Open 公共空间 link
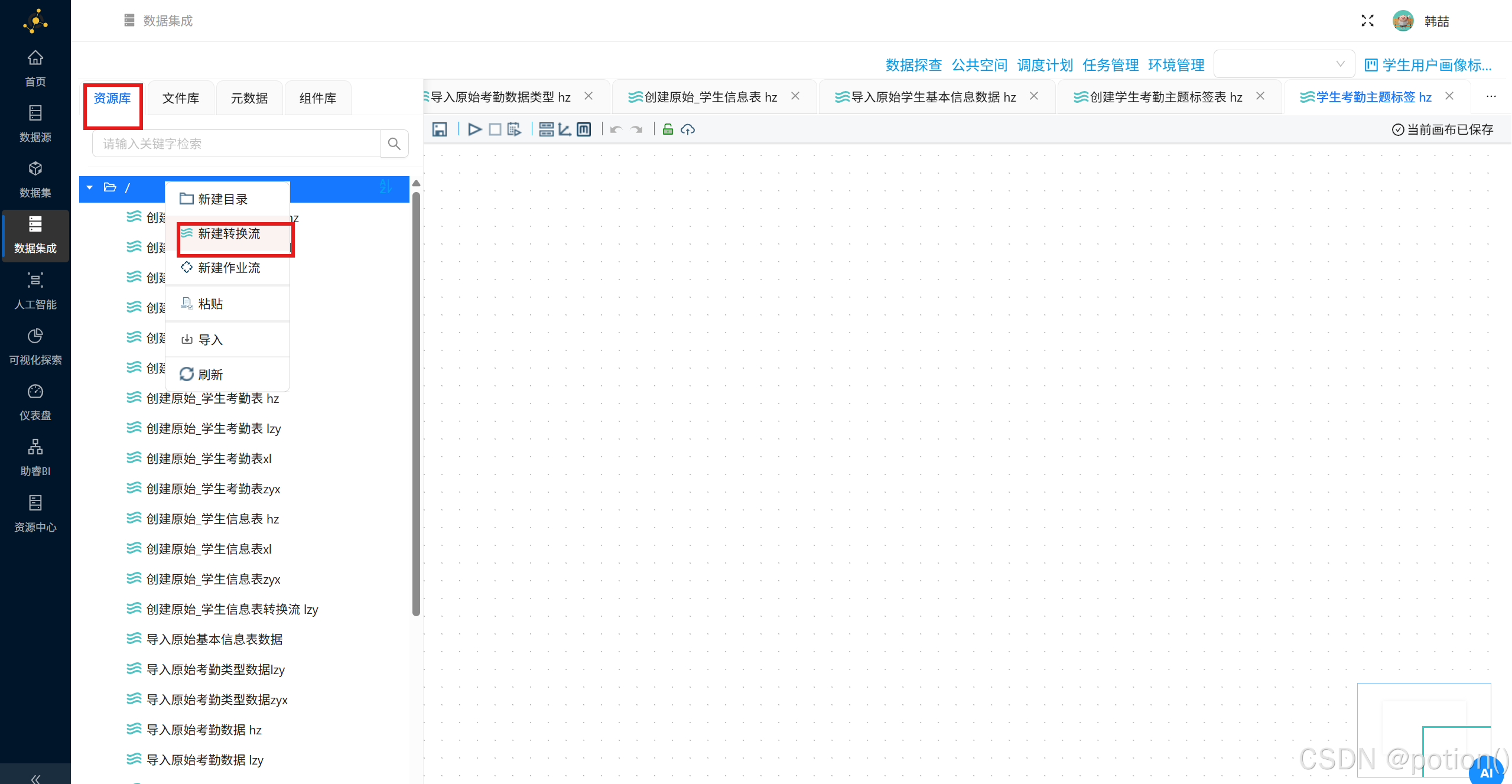This screenshot has height=784, width=1512. (x=979, y=65)
